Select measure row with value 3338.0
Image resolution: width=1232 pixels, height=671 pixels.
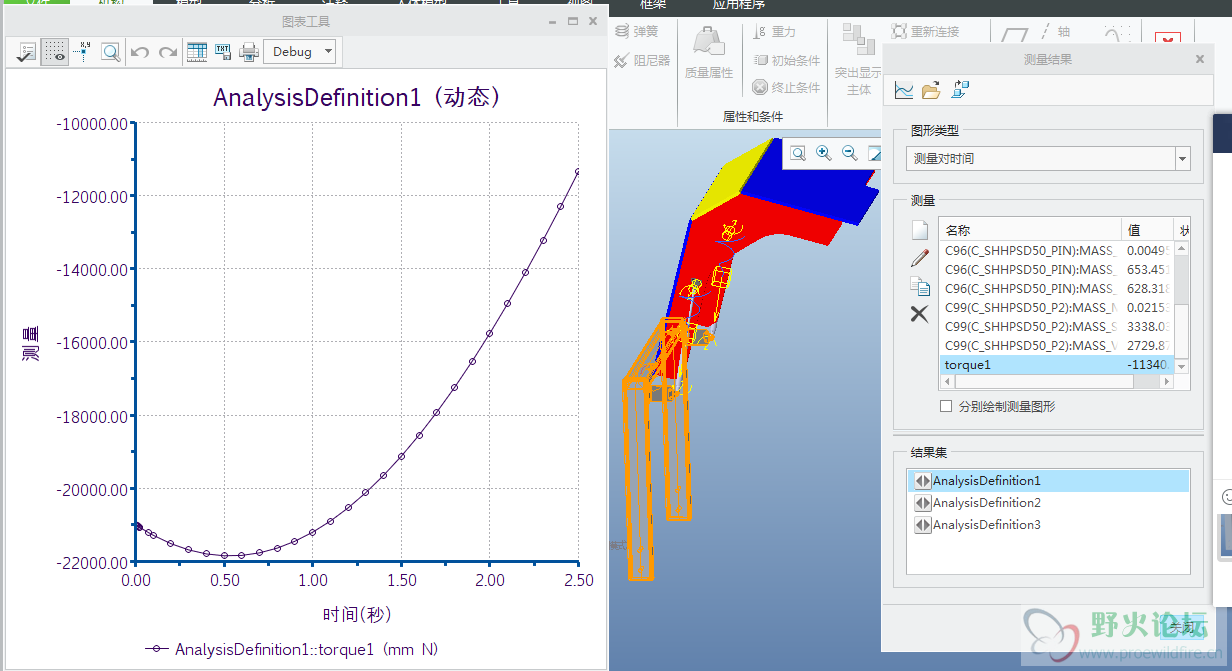(1057, 327)
